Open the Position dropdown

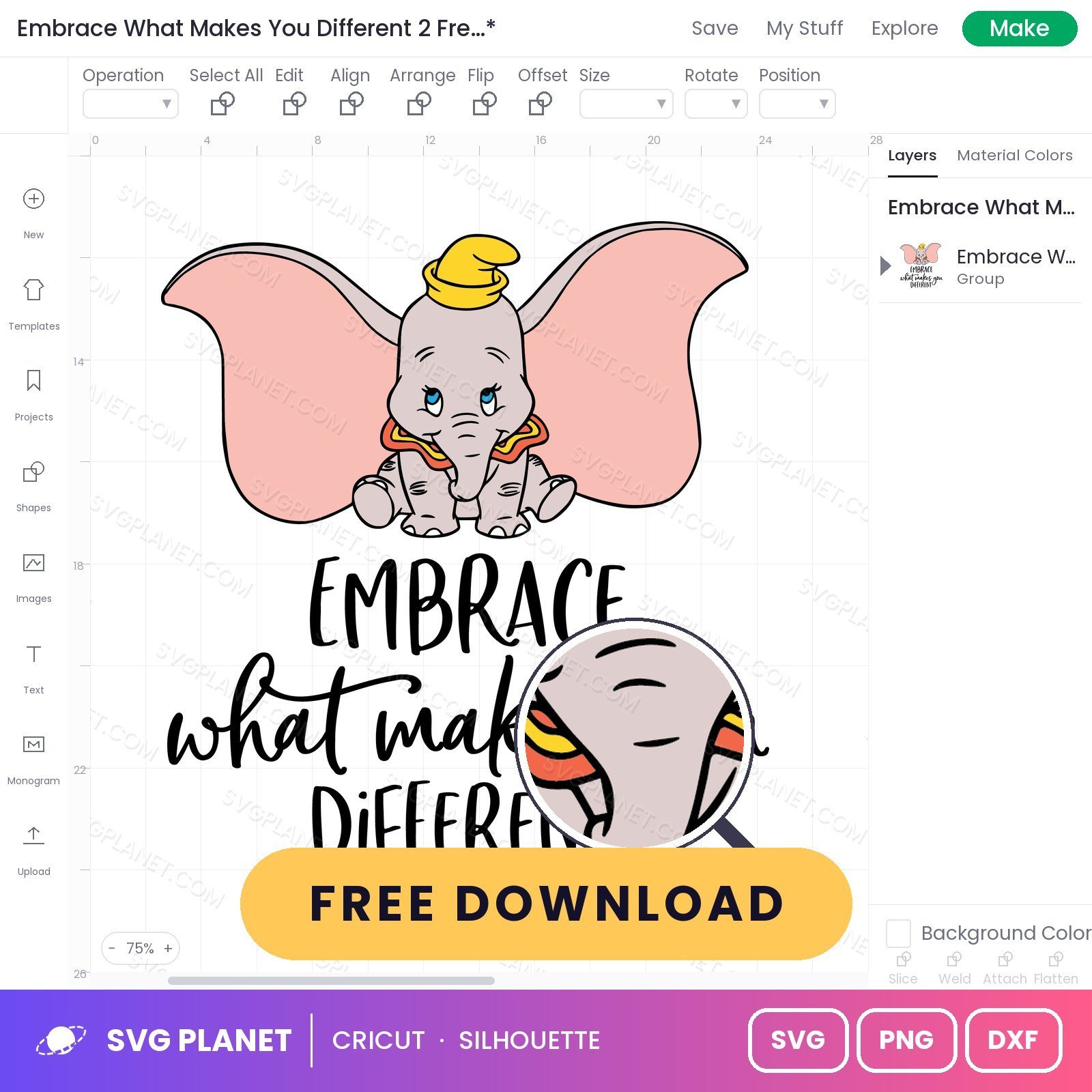797,104
